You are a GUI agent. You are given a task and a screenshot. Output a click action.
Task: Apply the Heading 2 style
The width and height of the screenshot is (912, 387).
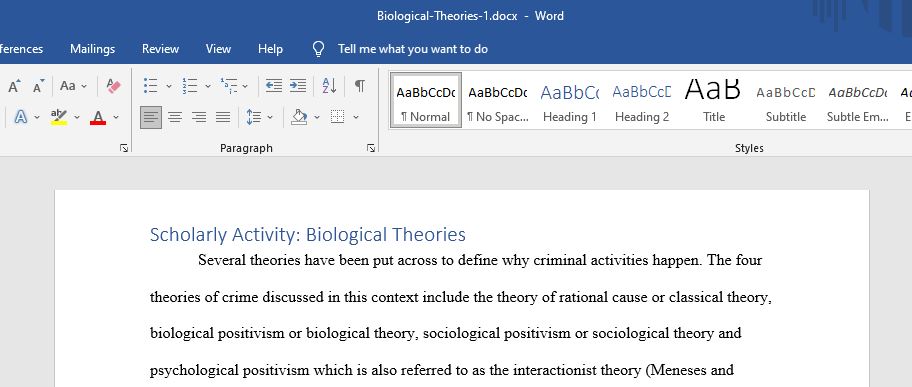[642, 100]
